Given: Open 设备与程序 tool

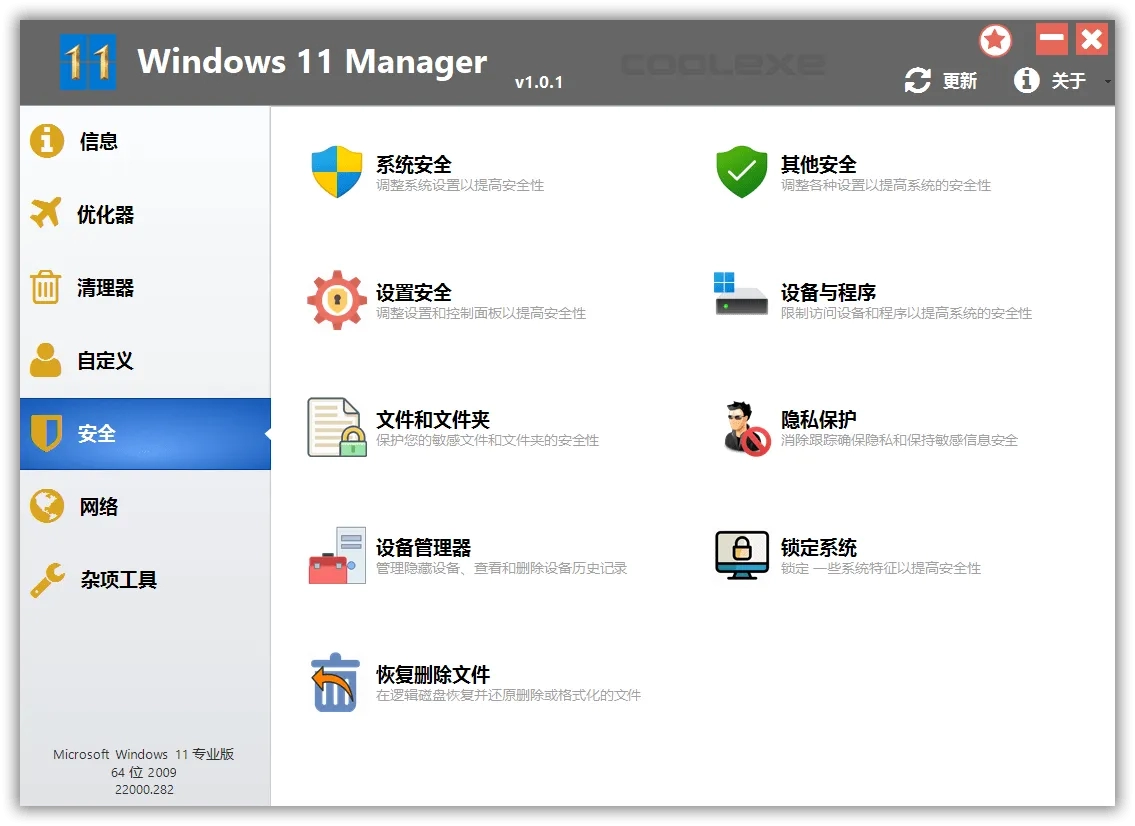Looking at the screenshot, I should pos(828,292).
